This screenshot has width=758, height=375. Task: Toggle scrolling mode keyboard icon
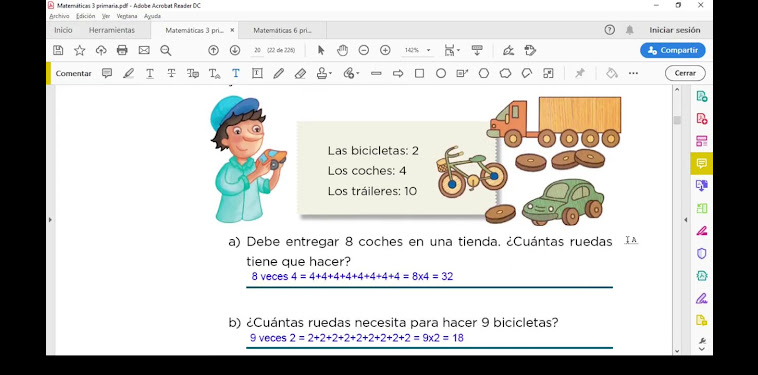pos(477,50)
